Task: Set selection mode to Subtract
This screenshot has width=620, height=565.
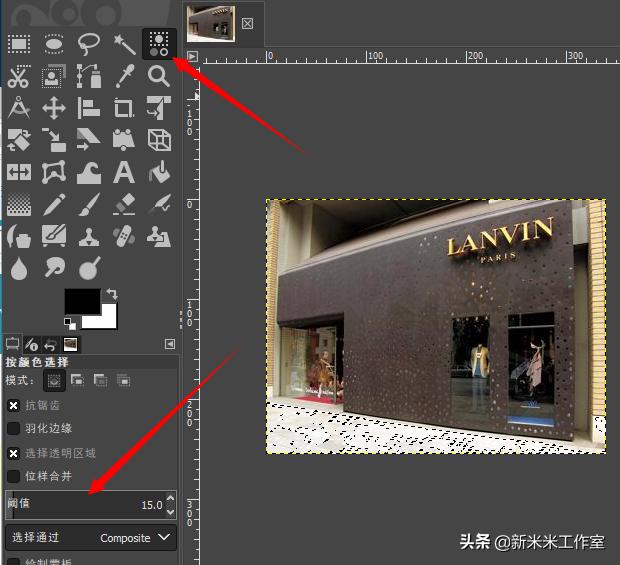Action: (100, 381)
